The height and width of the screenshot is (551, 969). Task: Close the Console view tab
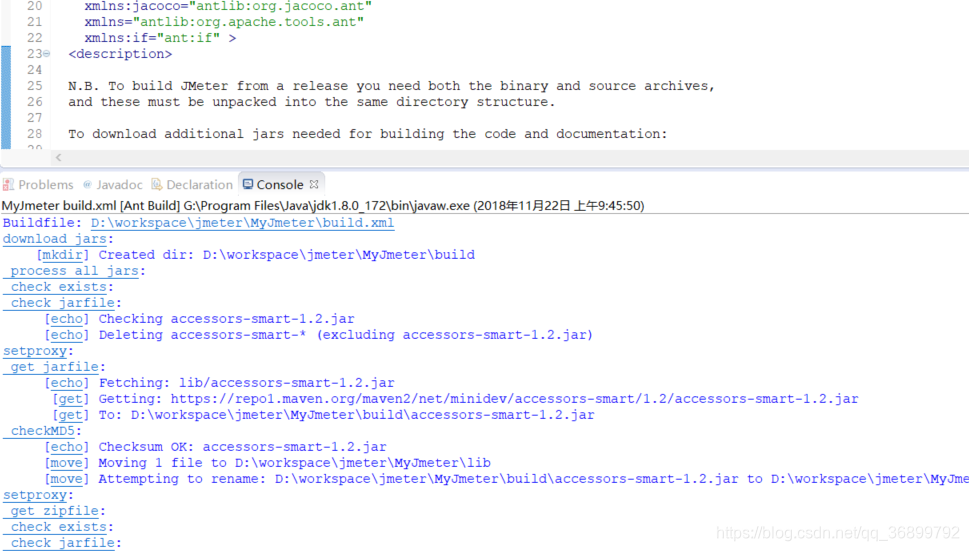(314, 184)
